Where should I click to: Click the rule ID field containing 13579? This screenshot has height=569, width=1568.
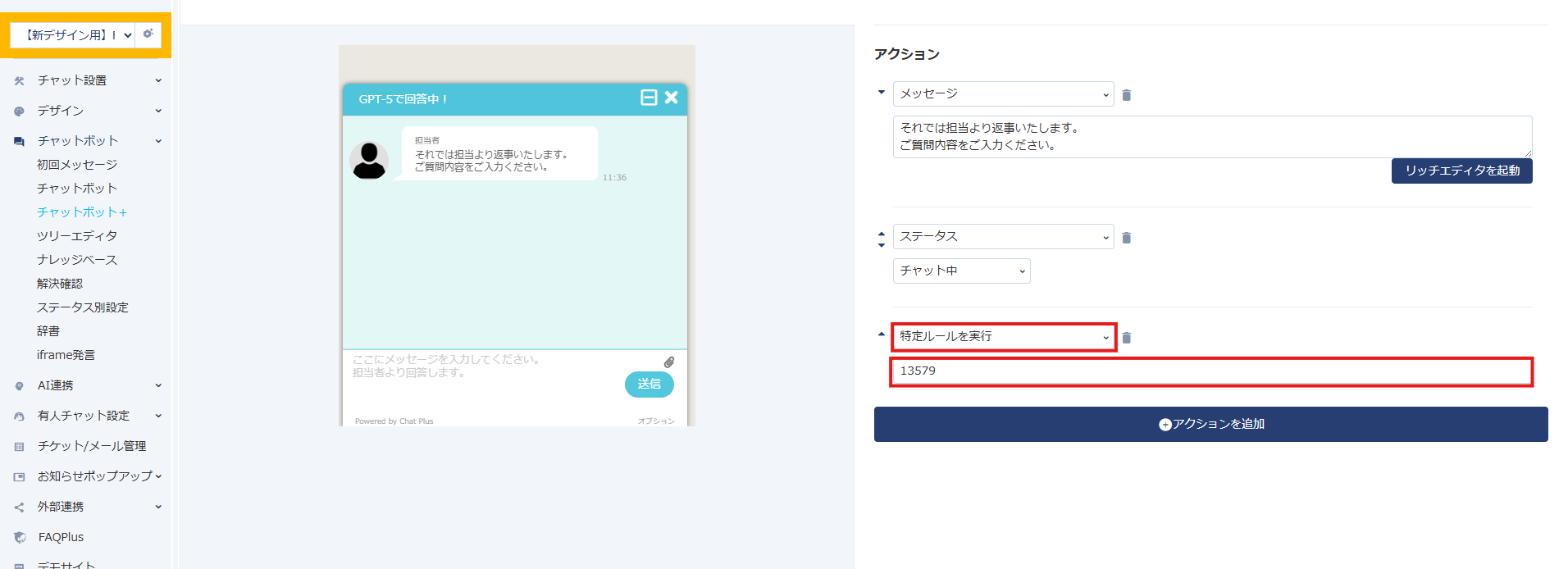(1210, 371)
